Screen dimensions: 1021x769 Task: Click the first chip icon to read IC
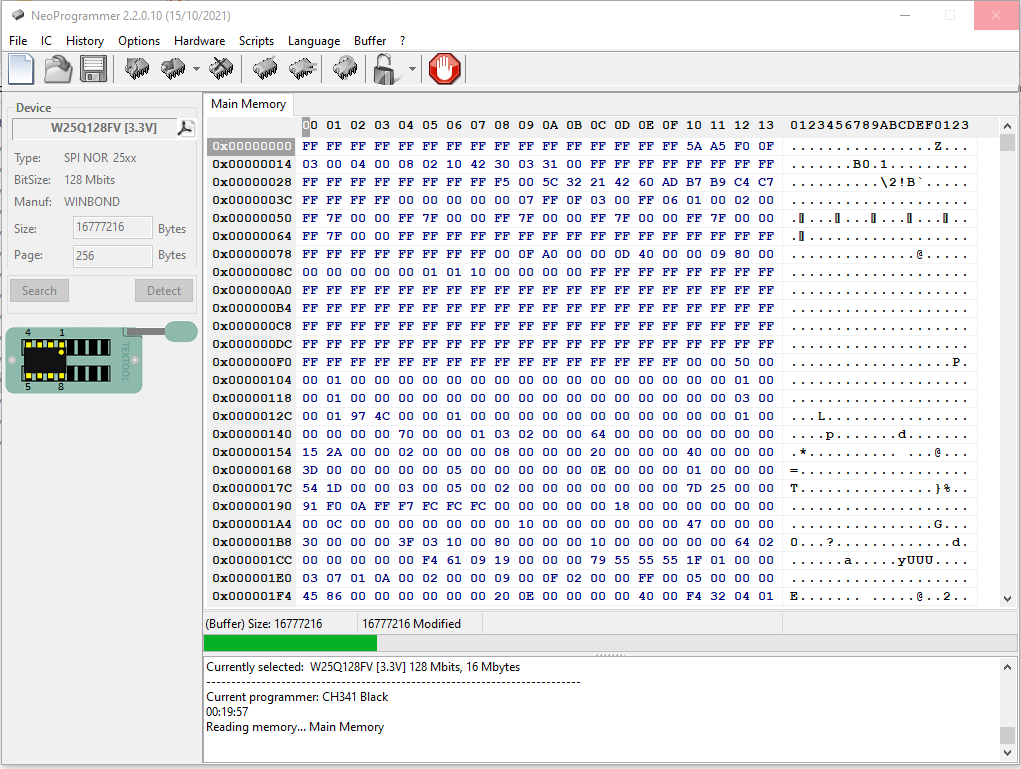point(137,69)
